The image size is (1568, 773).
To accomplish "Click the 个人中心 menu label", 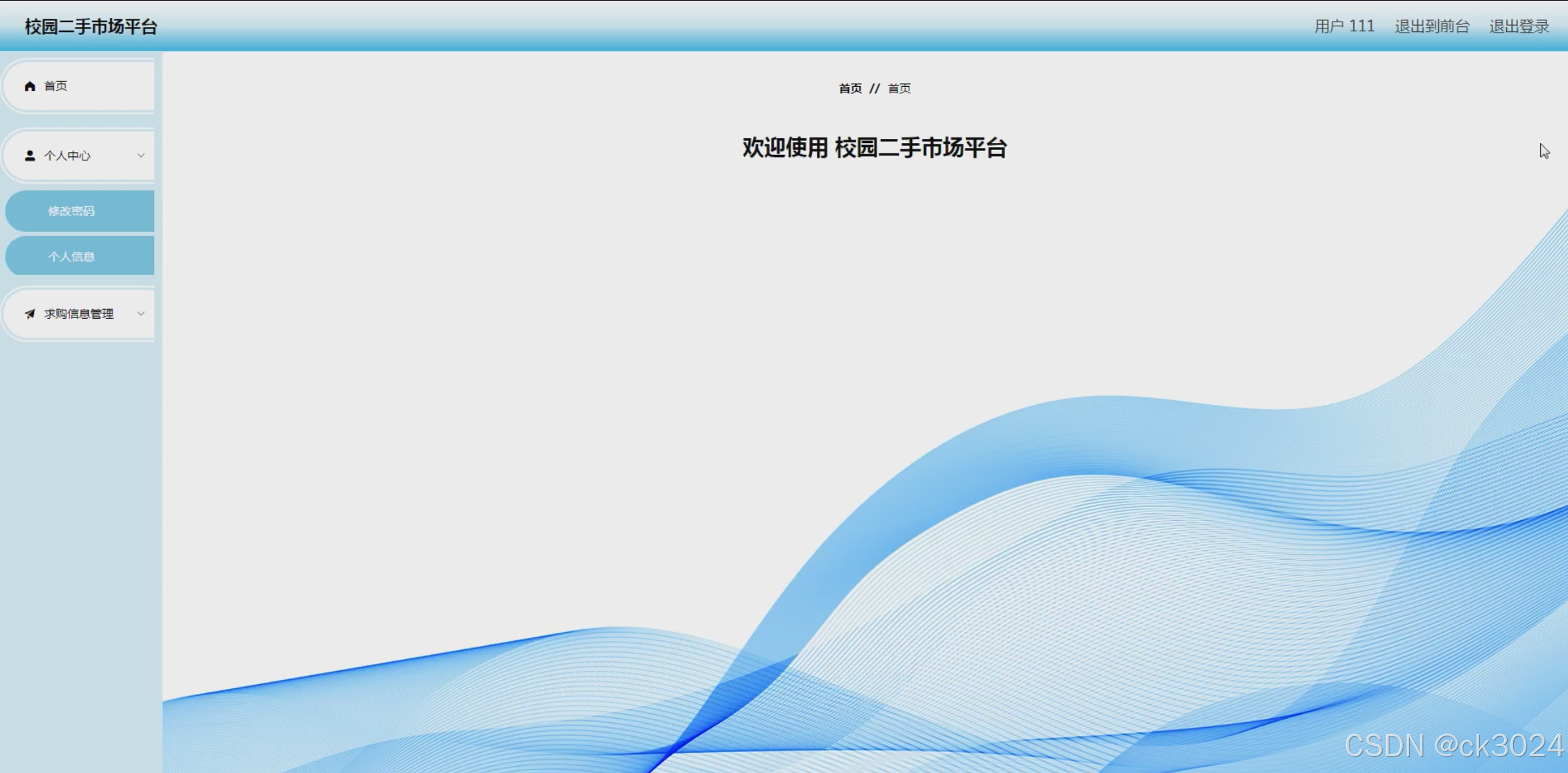I will pos(67,156).
